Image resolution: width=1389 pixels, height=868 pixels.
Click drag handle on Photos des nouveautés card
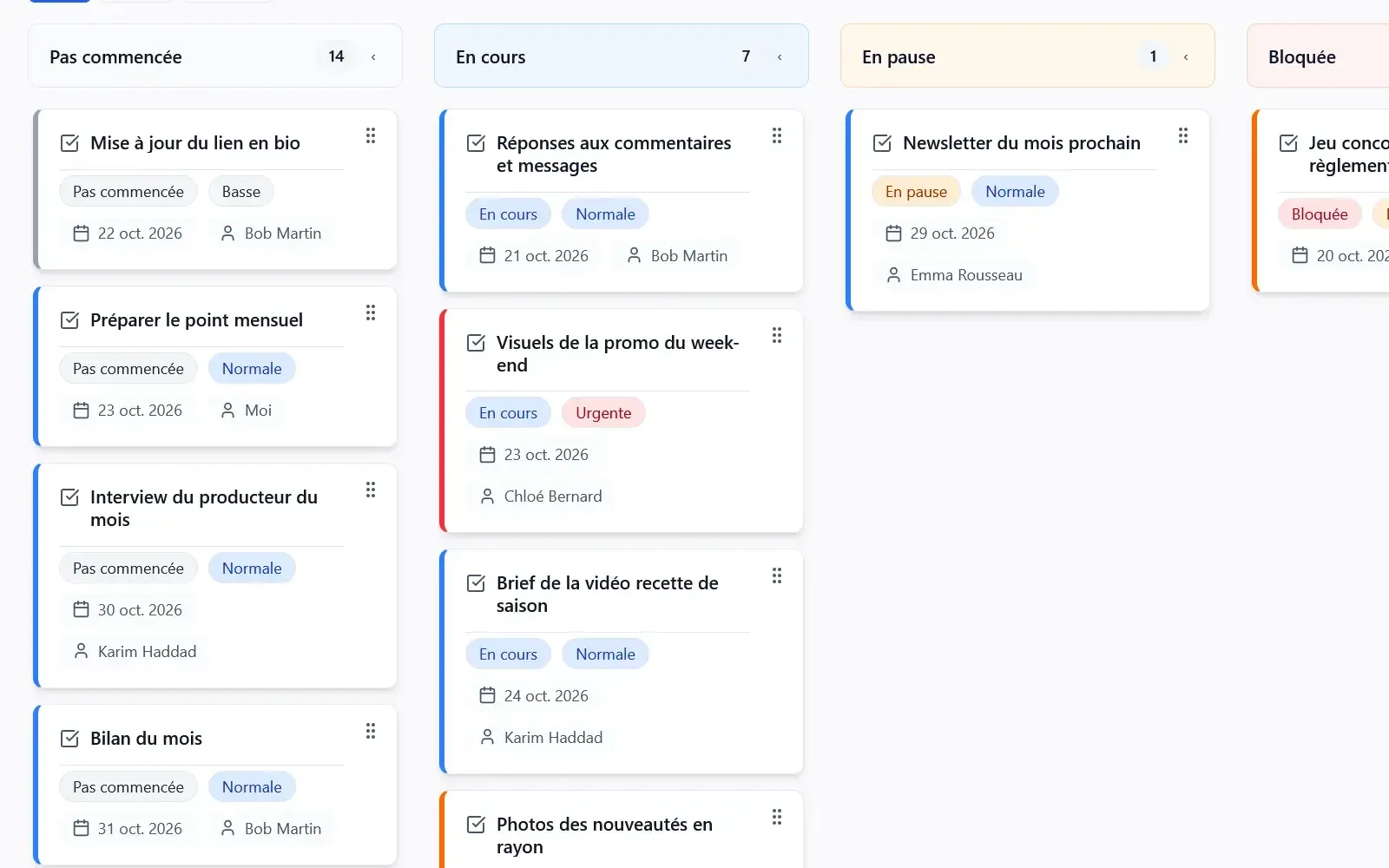(777, 817)
